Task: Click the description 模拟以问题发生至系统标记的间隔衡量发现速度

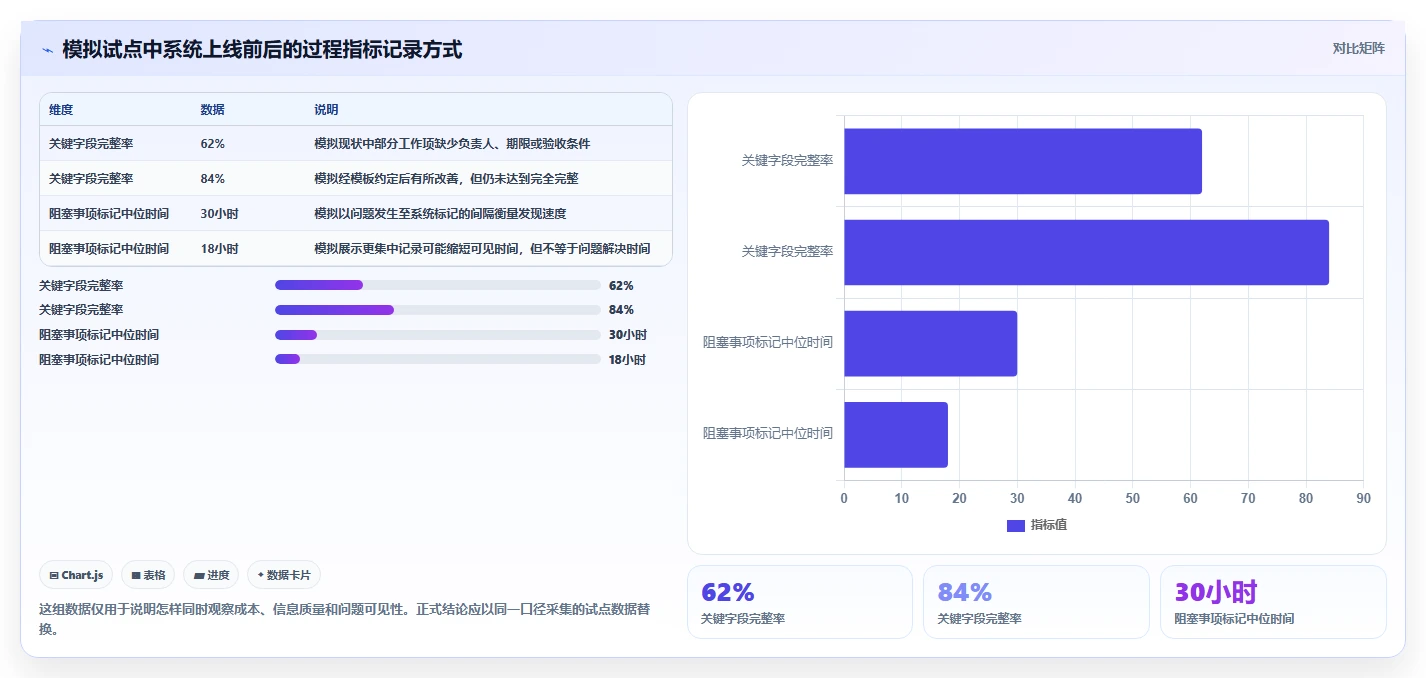Action: pos(440,214)
